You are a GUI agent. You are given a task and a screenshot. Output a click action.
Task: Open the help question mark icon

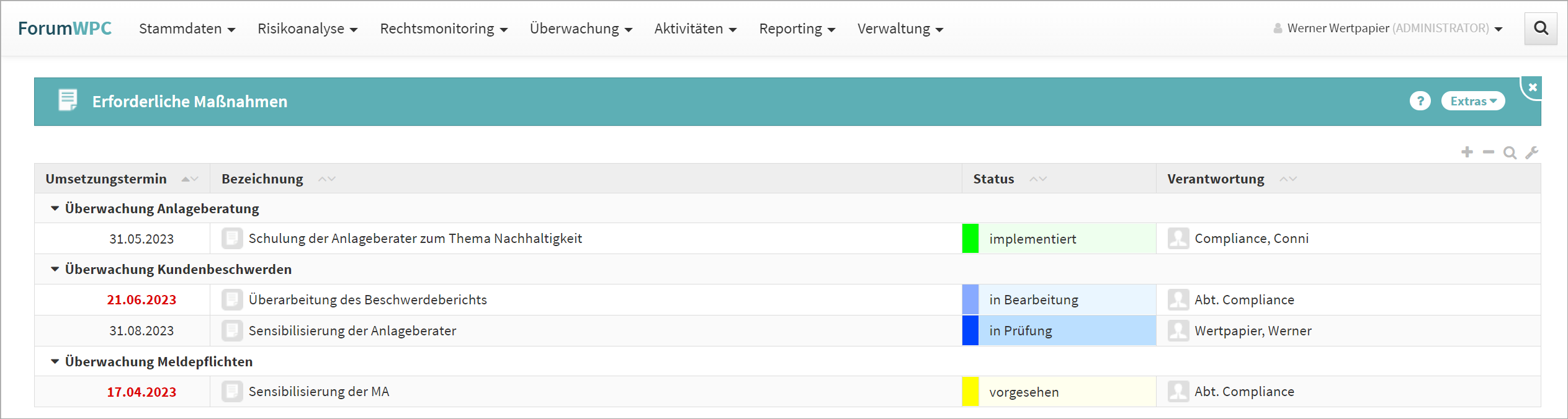click(x=1420, y=101)
